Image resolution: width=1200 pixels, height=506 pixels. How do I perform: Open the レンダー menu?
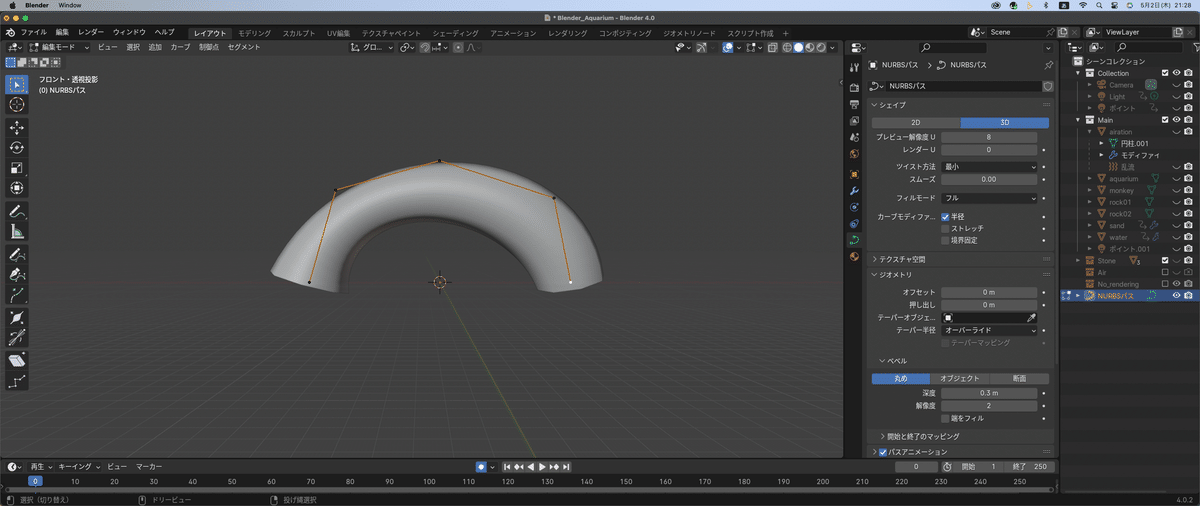[x=90, y=33]
